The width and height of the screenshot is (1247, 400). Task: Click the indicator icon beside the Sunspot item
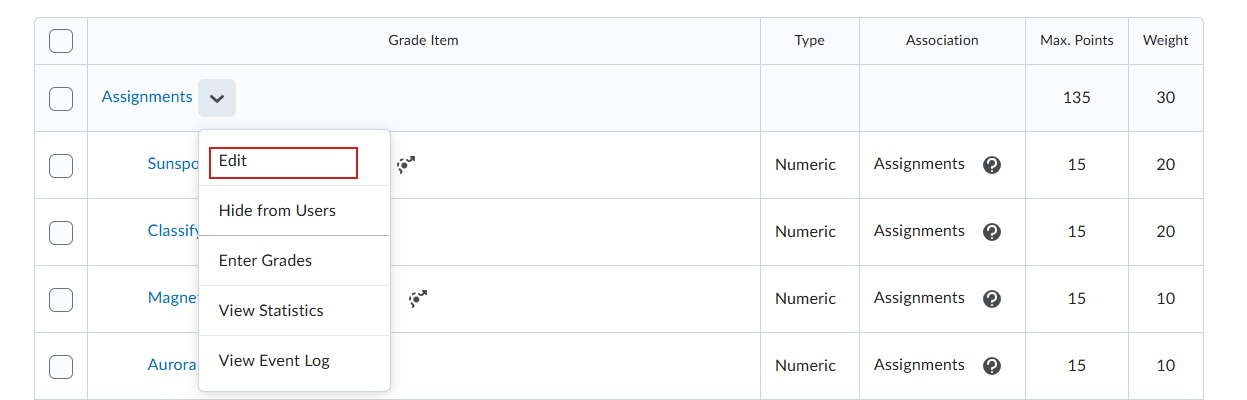click(x=405, y=165)
